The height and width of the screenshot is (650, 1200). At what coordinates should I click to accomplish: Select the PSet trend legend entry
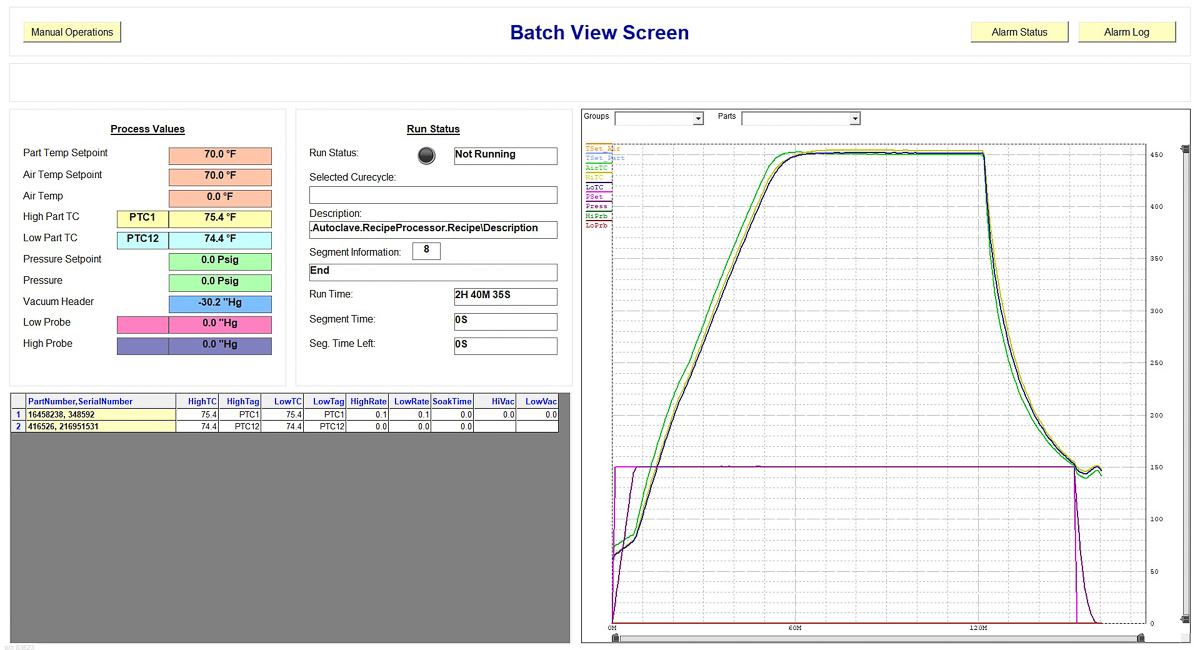point(595,197)
